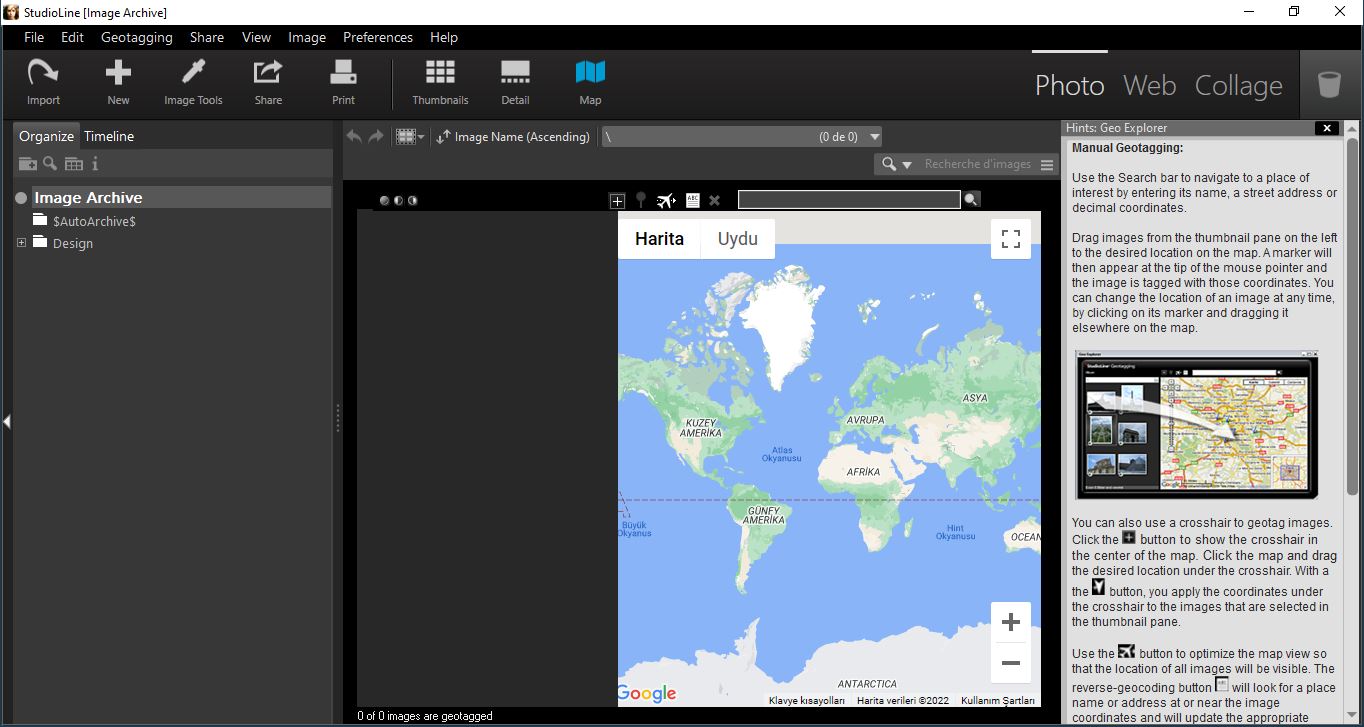Open the search type dropdown arrow
Image resolution: width=1364 pixels, height=727 pixels.
[907, 164]
